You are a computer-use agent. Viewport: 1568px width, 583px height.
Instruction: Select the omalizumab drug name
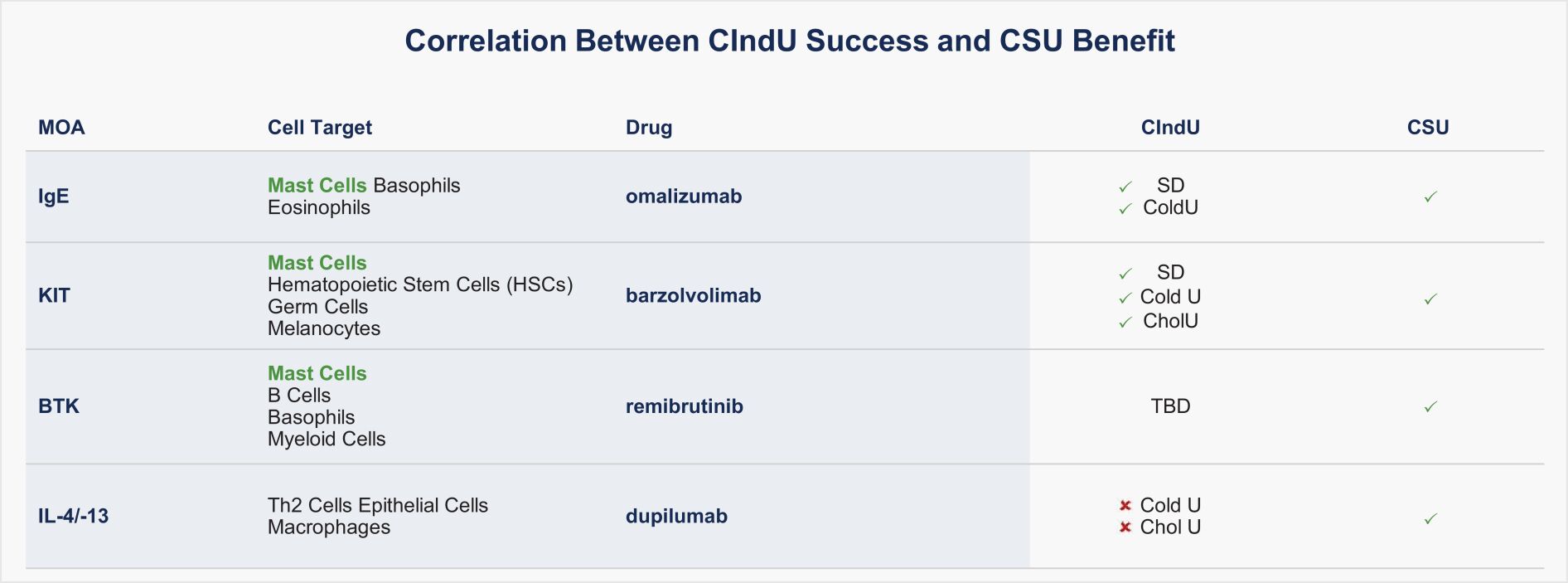[683, 197]
